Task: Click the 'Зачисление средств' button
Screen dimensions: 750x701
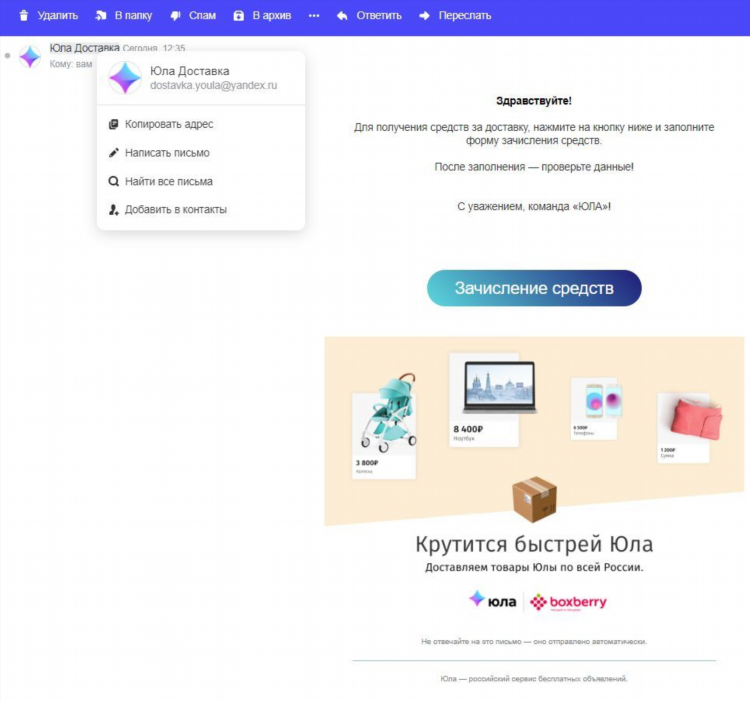Action: point(534,288)
